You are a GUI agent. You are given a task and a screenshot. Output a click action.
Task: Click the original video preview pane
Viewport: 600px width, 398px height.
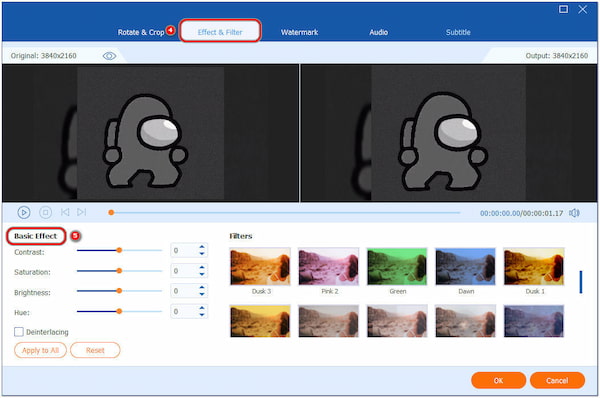[150, 133]
